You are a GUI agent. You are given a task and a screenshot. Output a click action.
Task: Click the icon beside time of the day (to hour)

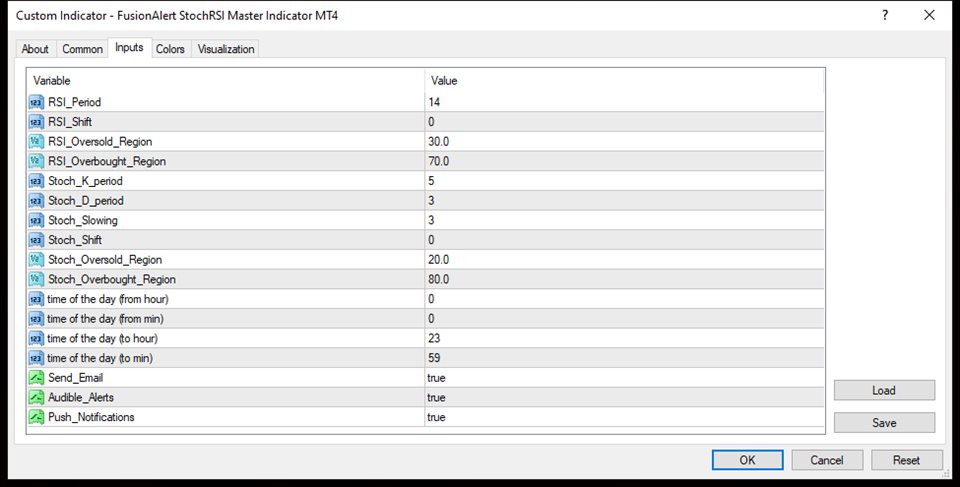37,338
